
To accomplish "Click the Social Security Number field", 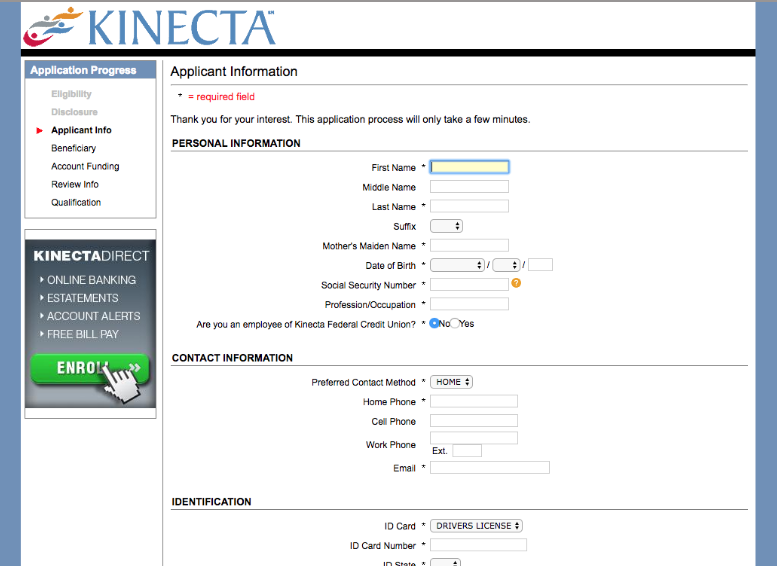I will pos(469,284).
